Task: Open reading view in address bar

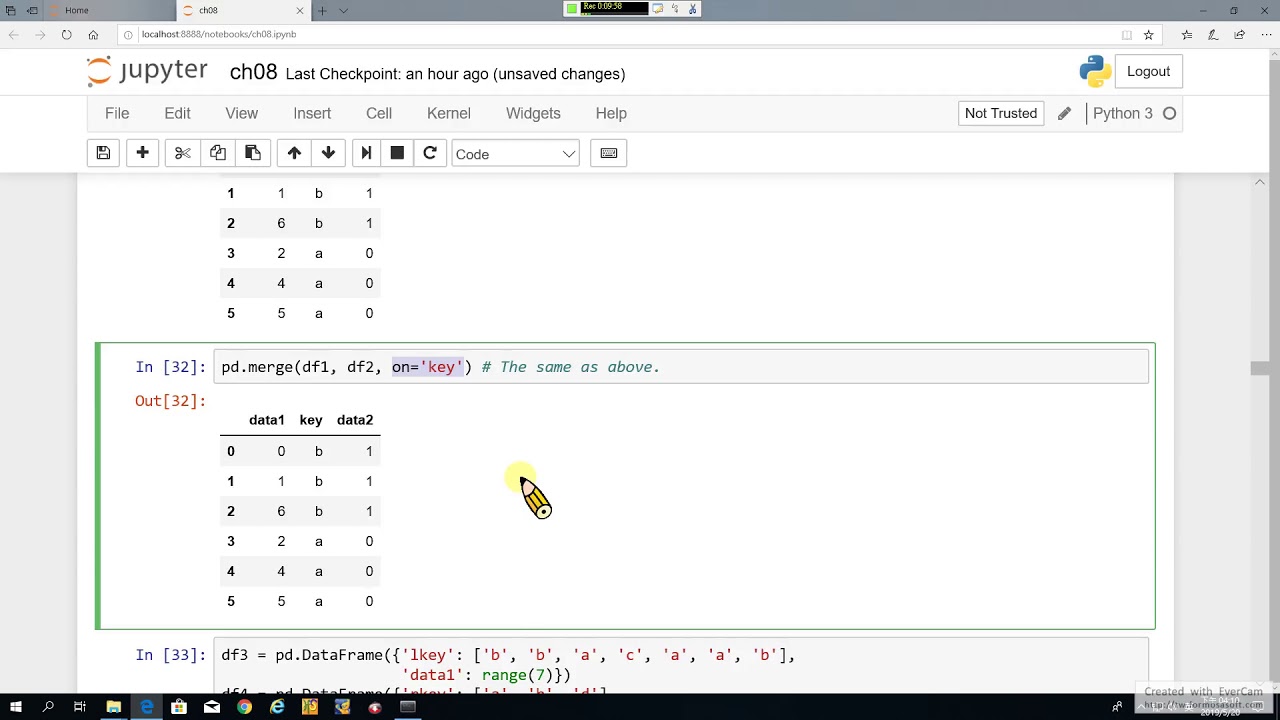Action: [1127, 34]
